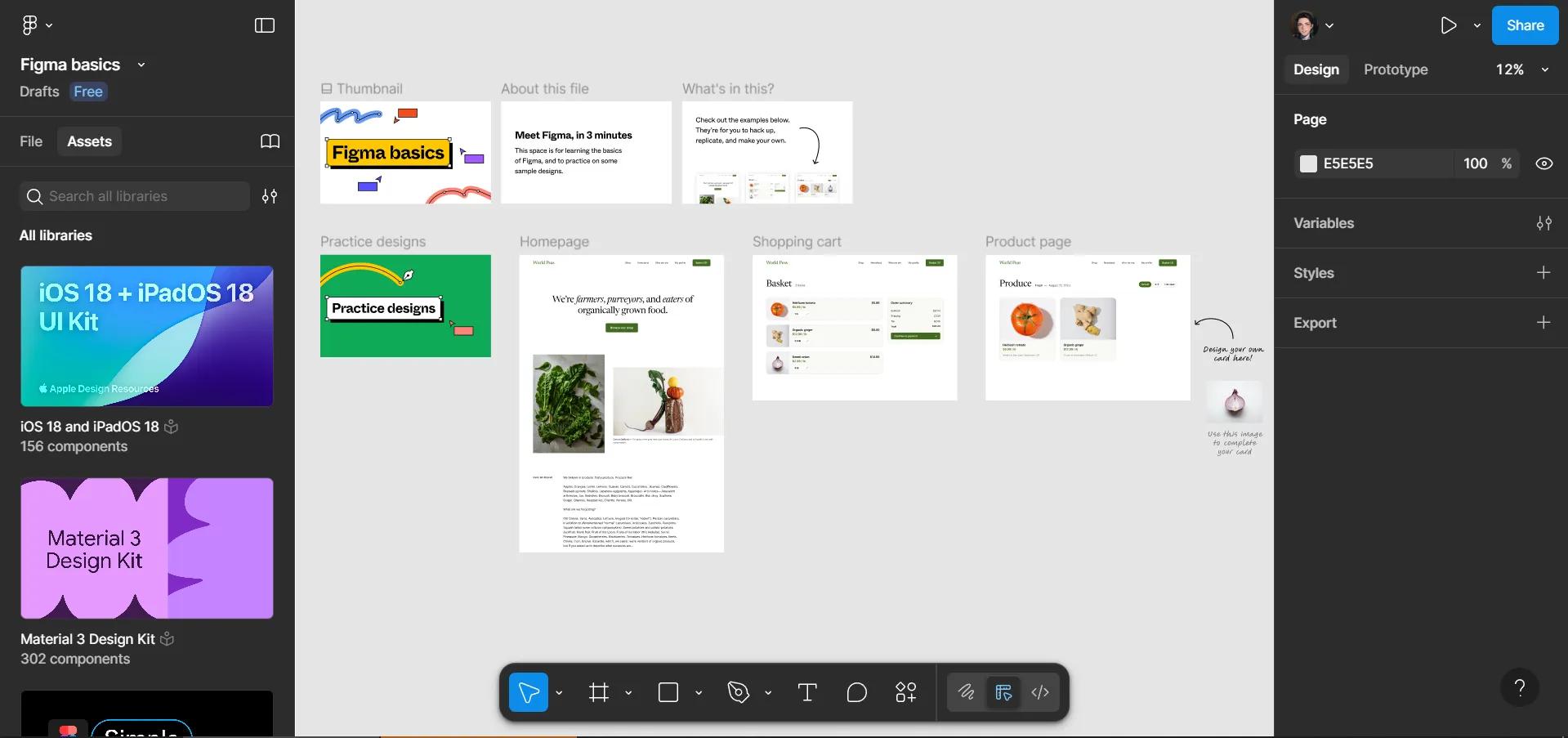Click the blue Share button
Image resolution: width=1568 pixels, height=738 pixels.
tap(1525, 25)
